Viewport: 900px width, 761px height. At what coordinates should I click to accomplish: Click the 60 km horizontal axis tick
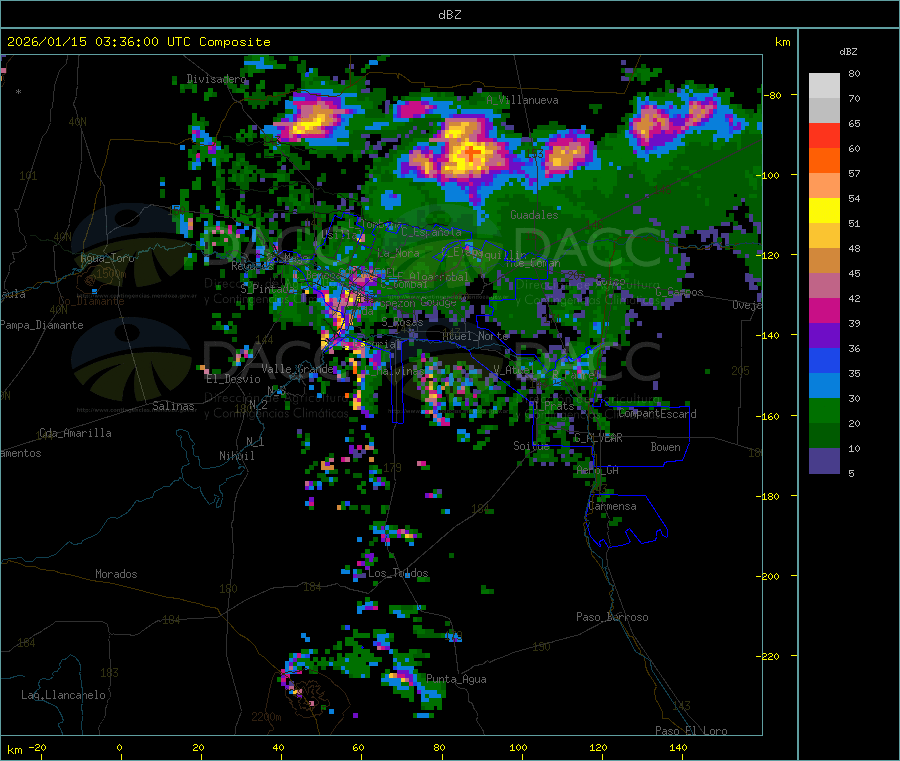pos(358,747)
